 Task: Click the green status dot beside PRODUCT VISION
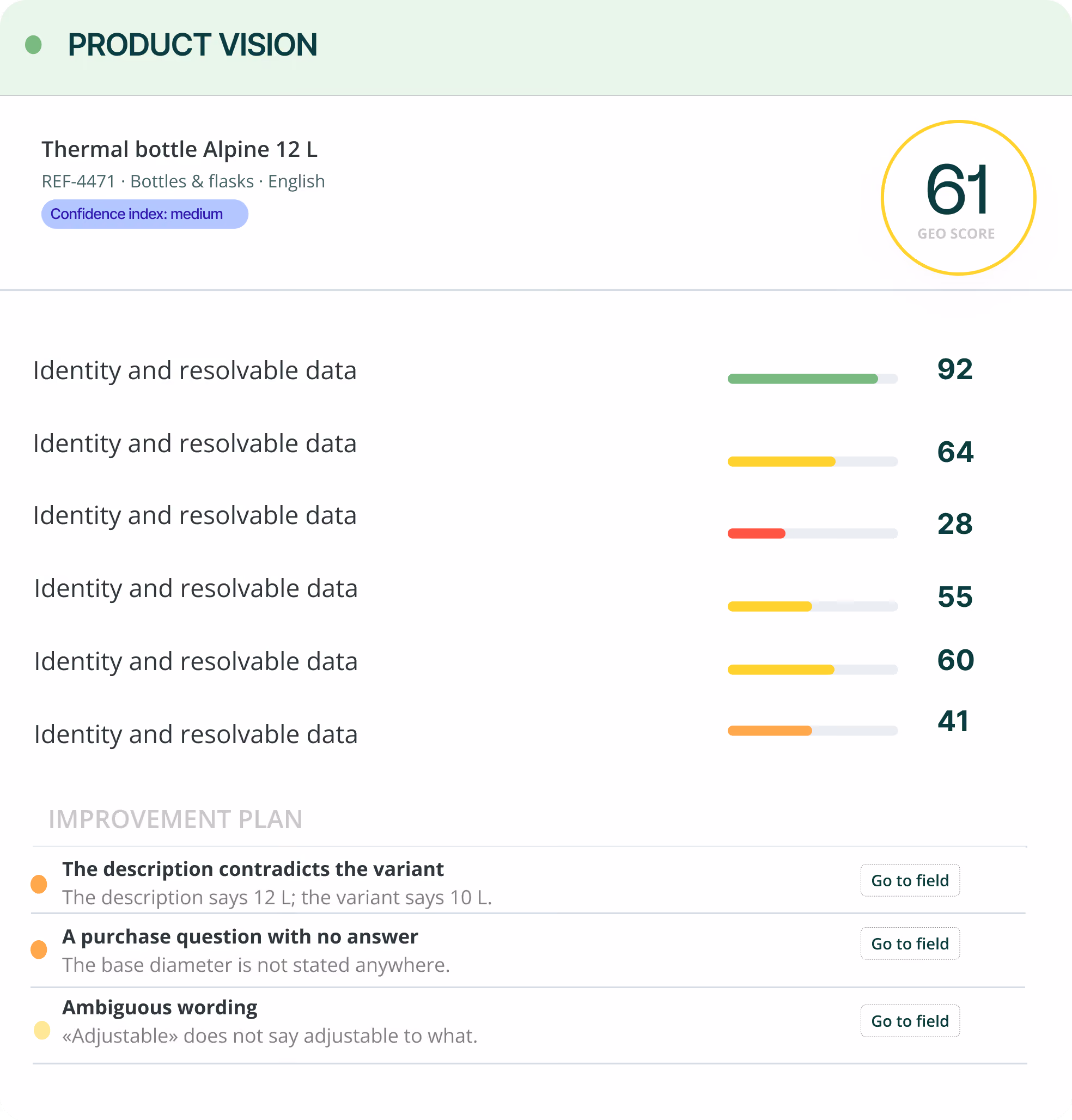pos(34,45)
